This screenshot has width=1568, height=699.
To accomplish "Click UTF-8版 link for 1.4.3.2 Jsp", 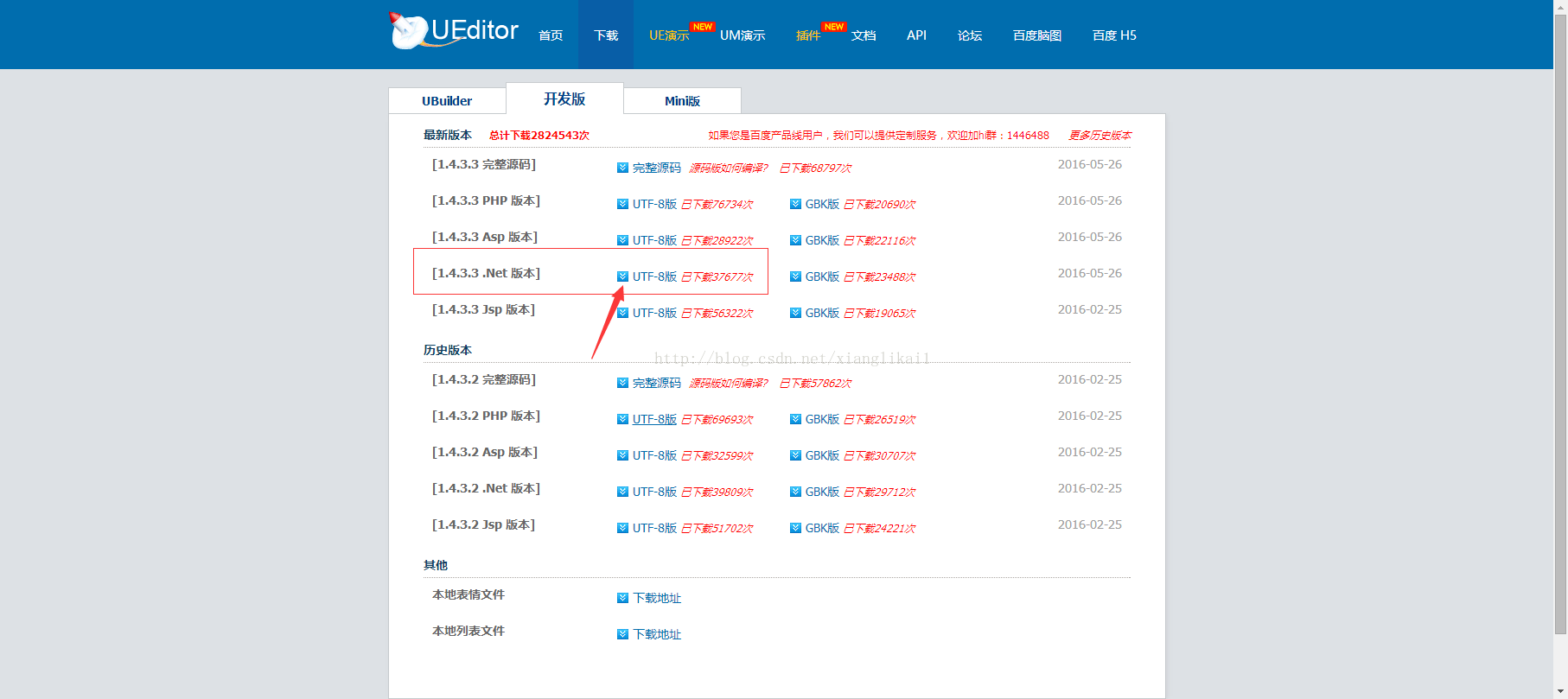I will (x=654, y=528).
